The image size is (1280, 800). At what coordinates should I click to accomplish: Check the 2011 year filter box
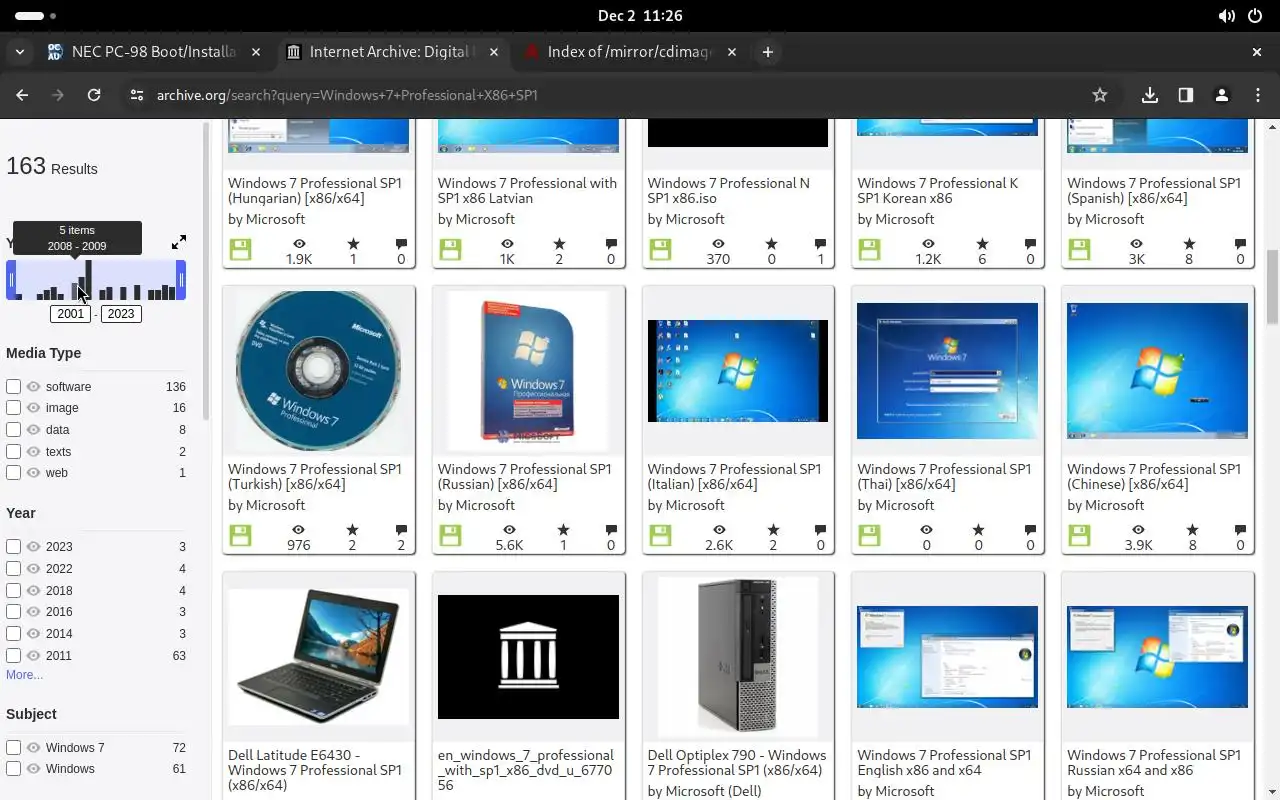click(13, 656)
